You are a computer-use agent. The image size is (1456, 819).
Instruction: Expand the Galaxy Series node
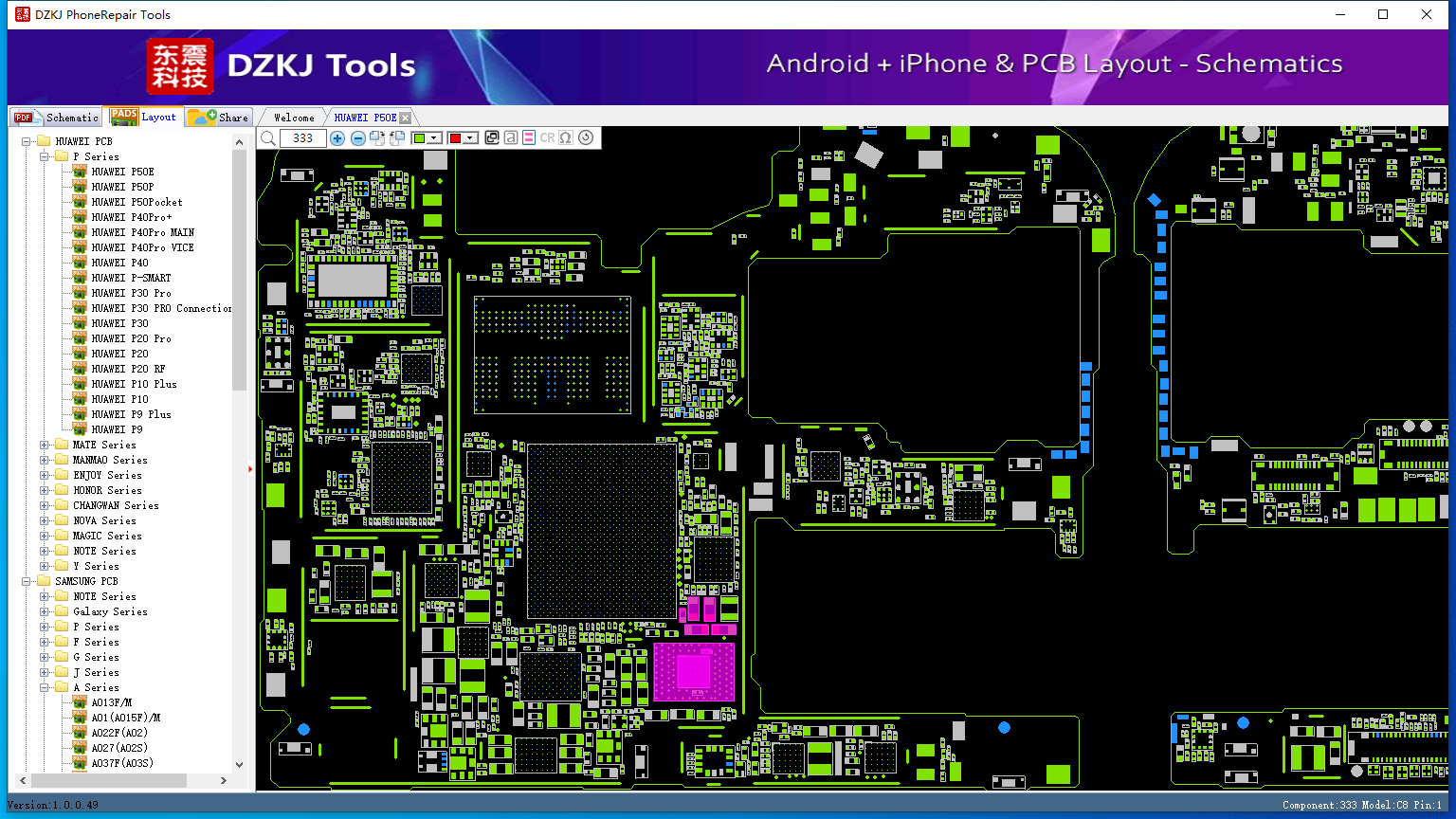coord(45,611)
